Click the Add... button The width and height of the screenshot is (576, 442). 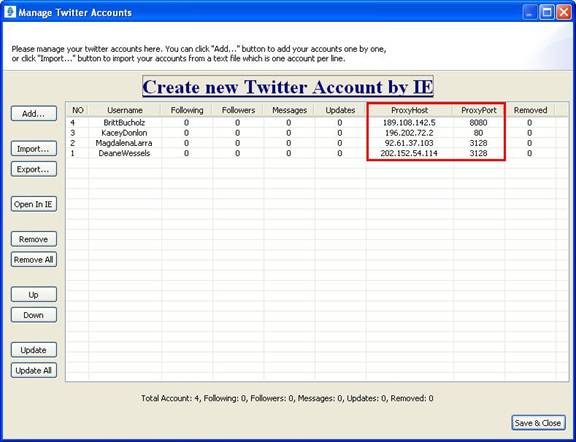tap(34, 113)
